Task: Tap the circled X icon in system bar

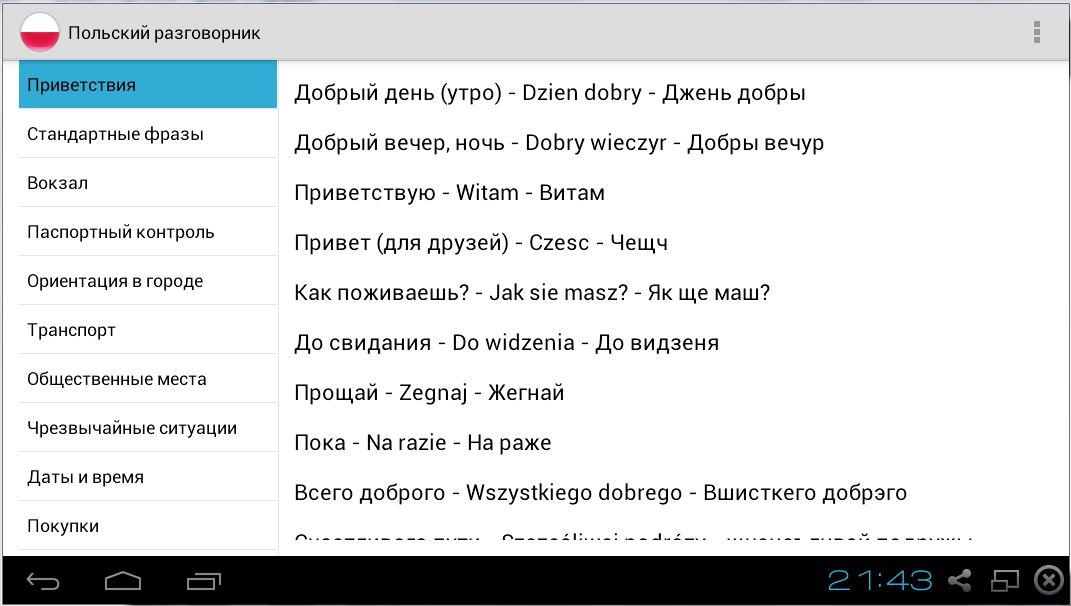Action: [1050, 581]
